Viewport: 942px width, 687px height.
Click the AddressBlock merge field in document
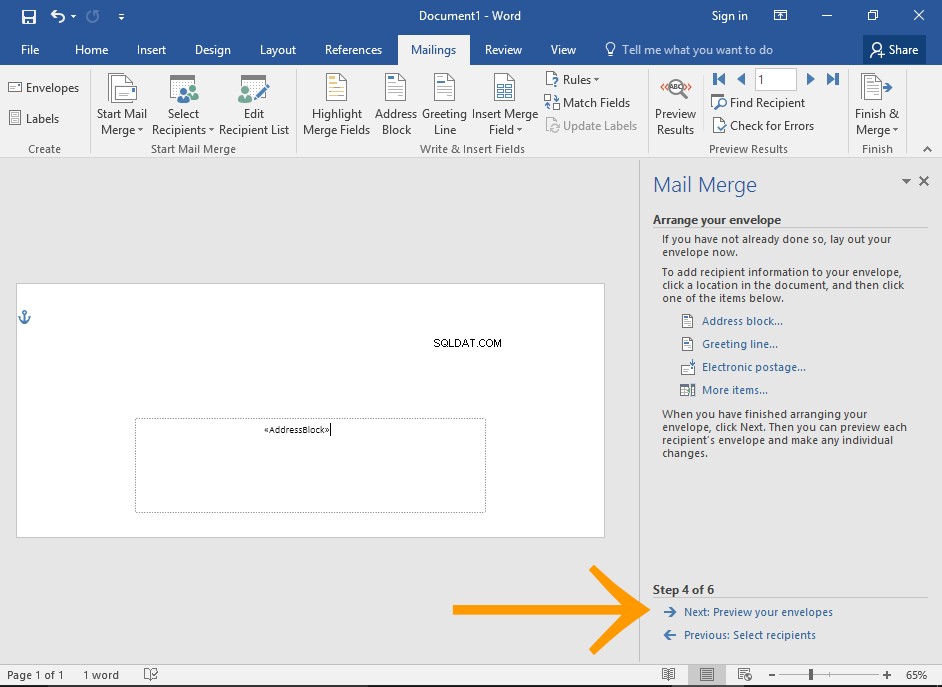pyautogui.click(x=297, y=430)
